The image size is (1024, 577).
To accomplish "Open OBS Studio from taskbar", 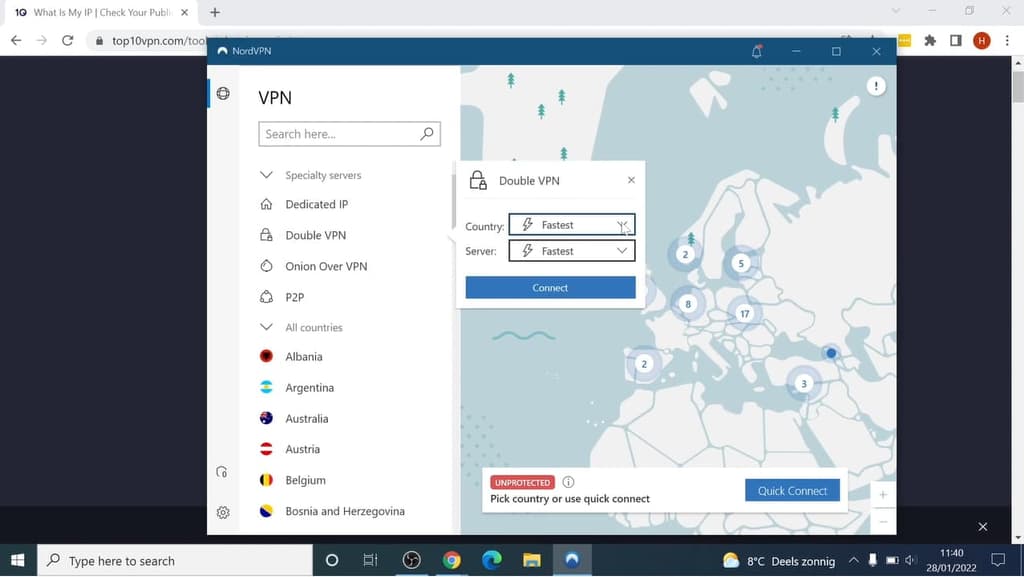I will click(411, 560).
